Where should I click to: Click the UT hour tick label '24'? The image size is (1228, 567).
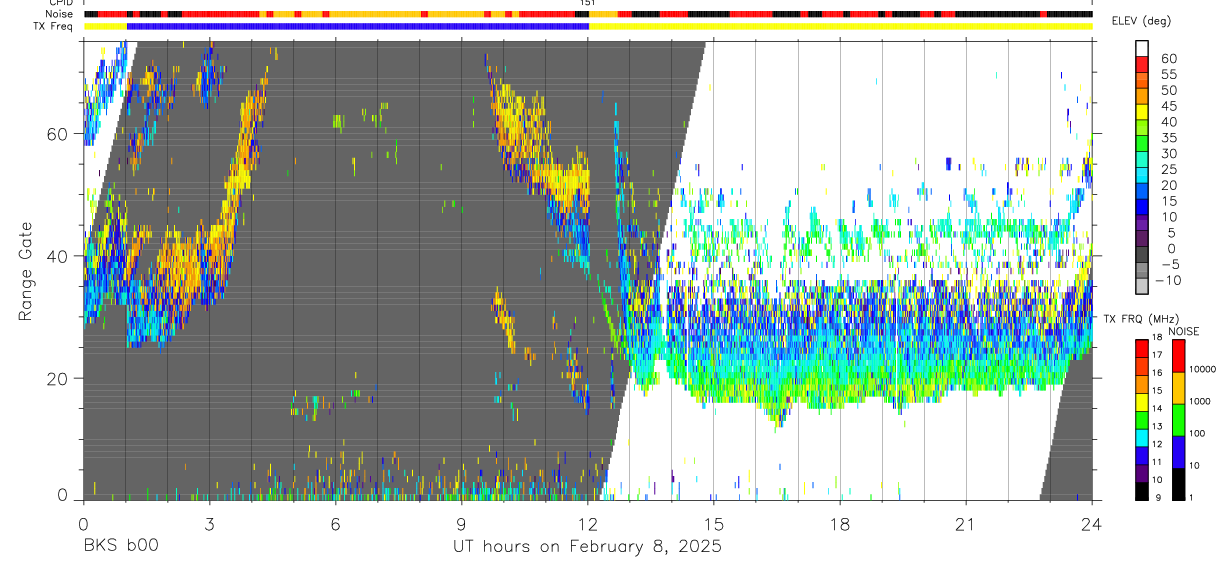coord(1092,524)
